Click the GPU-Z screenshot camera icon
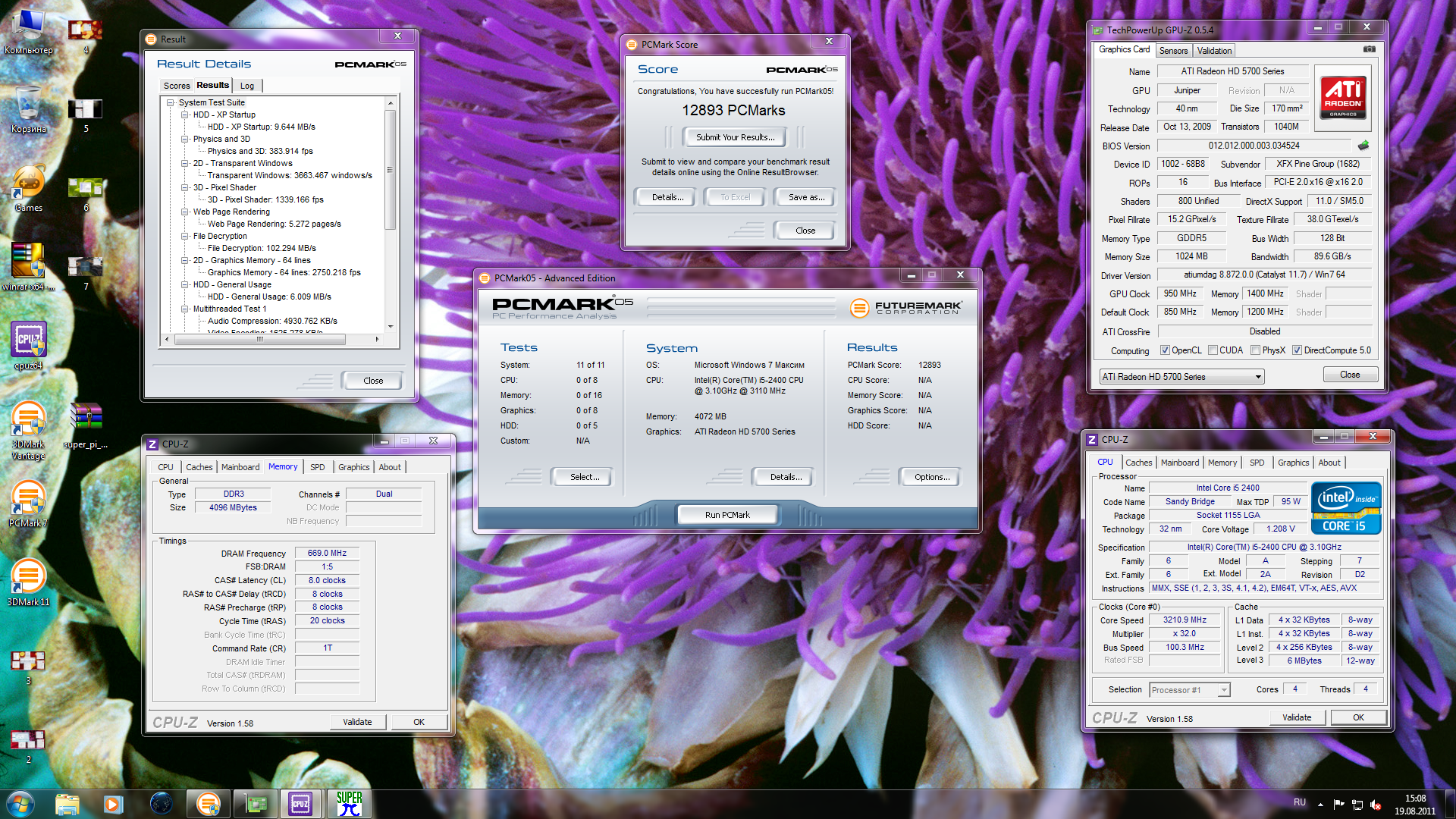Screen dimensions: 1456x819 [1369, 49]
